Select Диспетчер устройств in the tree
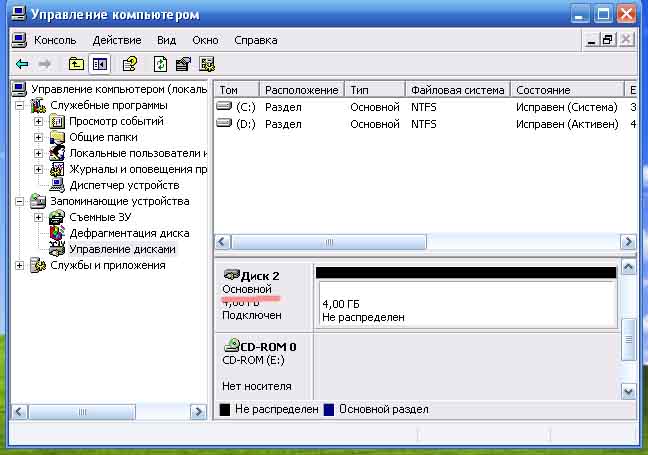 tap(124, 185)
